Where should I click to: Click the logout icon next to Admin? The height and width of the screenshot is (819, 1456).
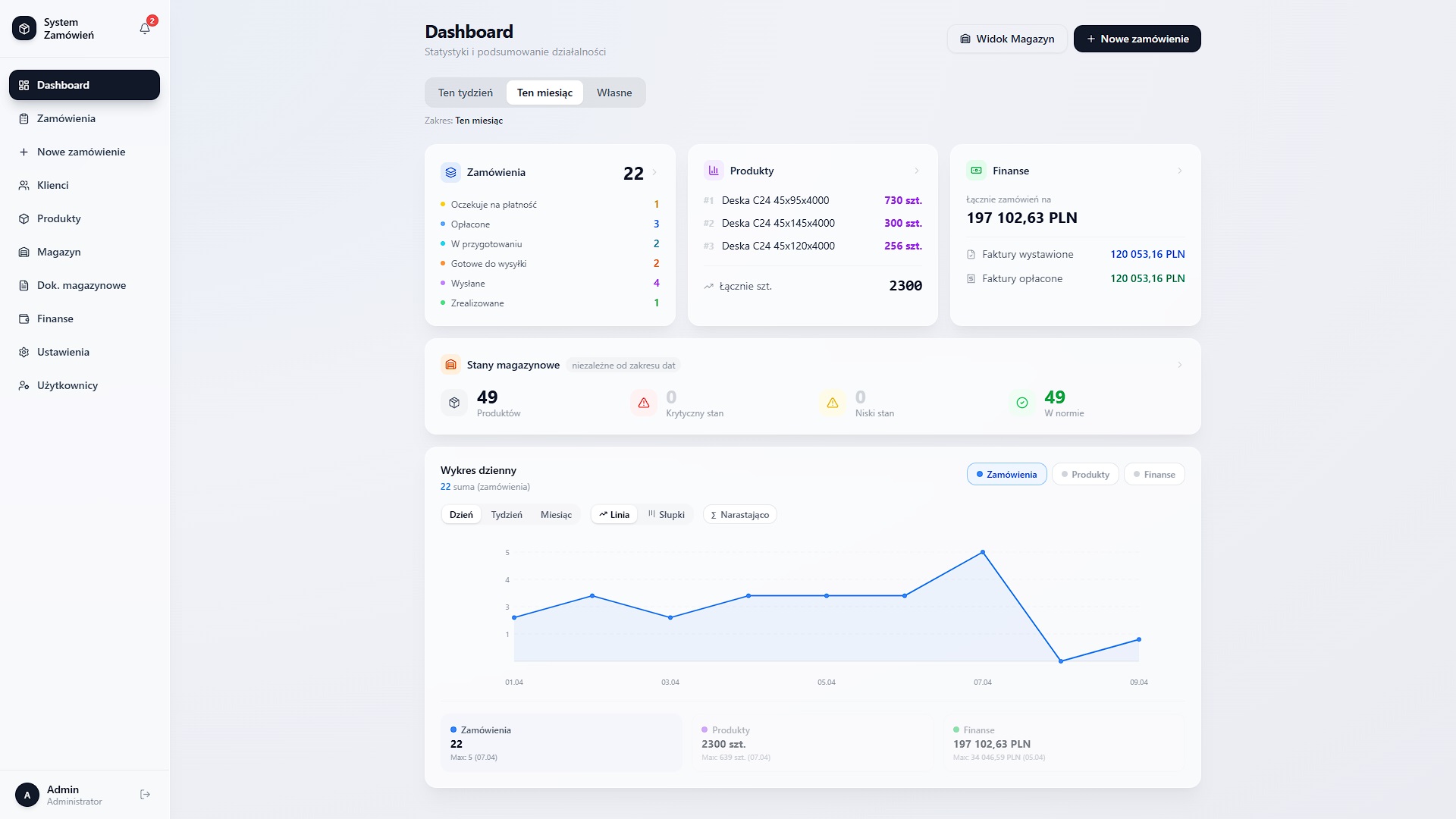pos(146,794)
